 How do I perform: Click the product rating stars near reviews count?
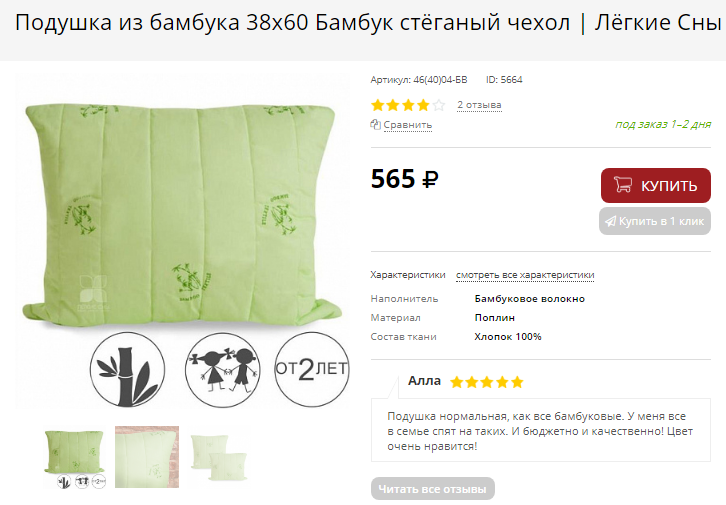coord(408,105)
